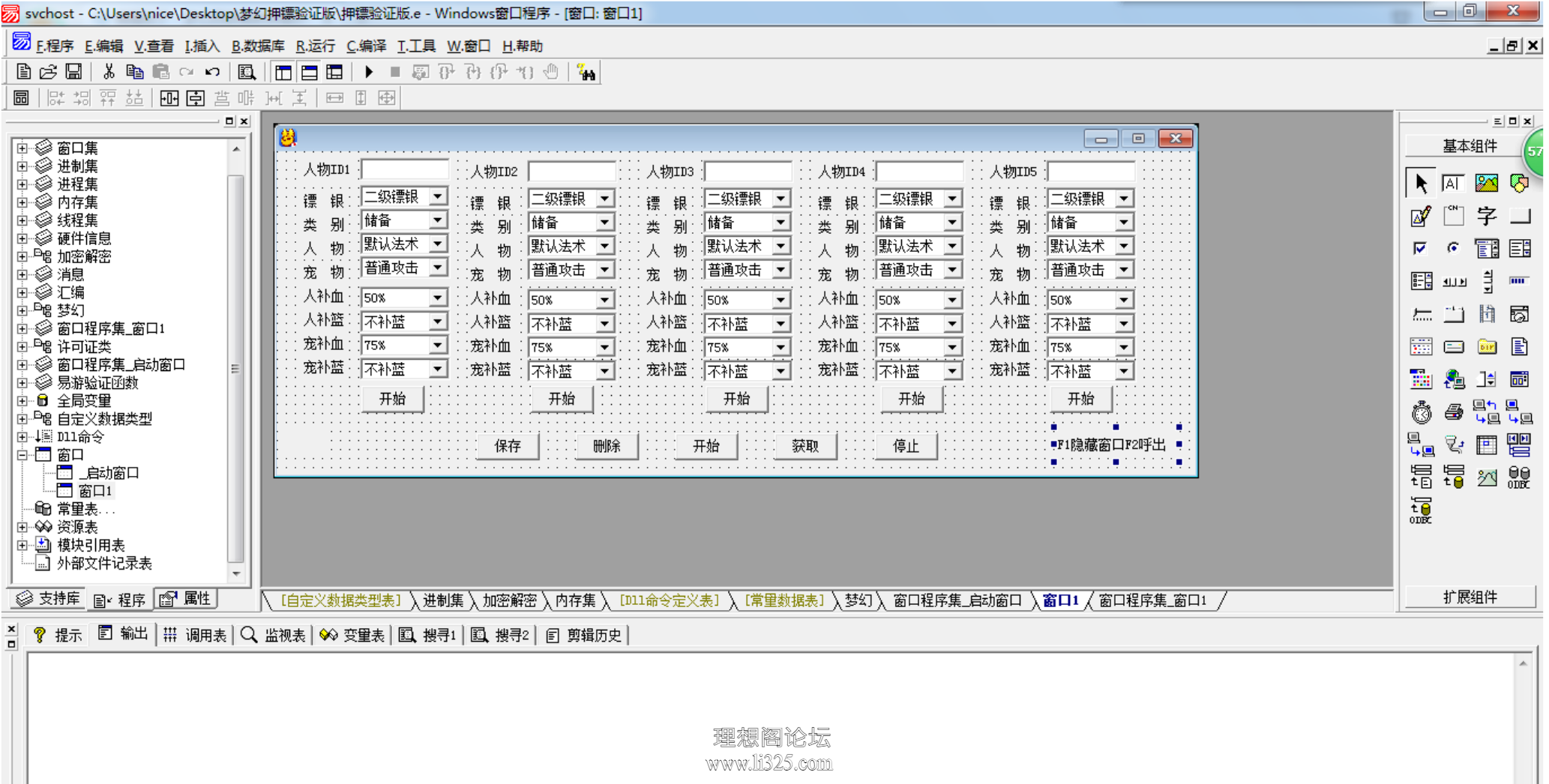Click the Undo arrow icon
This screenshot has width=1549, height=784.
click(x=213, y=72)
